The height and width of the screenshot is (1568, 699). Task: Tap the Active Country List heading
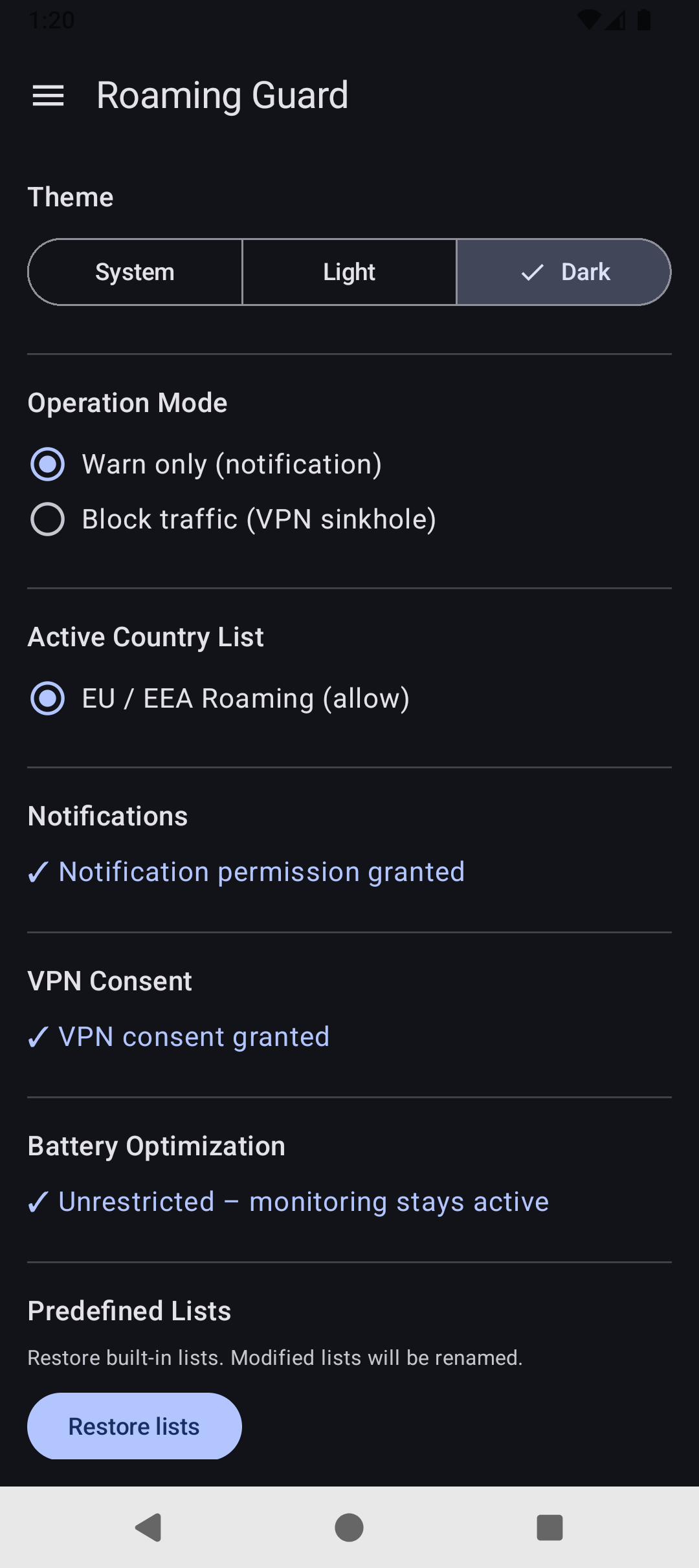click(146, 637)
